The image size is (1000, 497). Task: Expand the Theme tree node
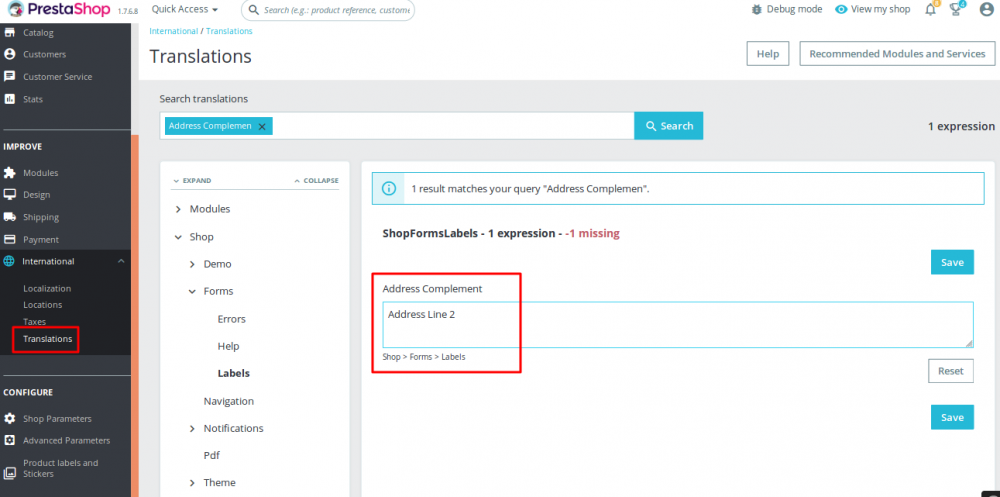192,483
